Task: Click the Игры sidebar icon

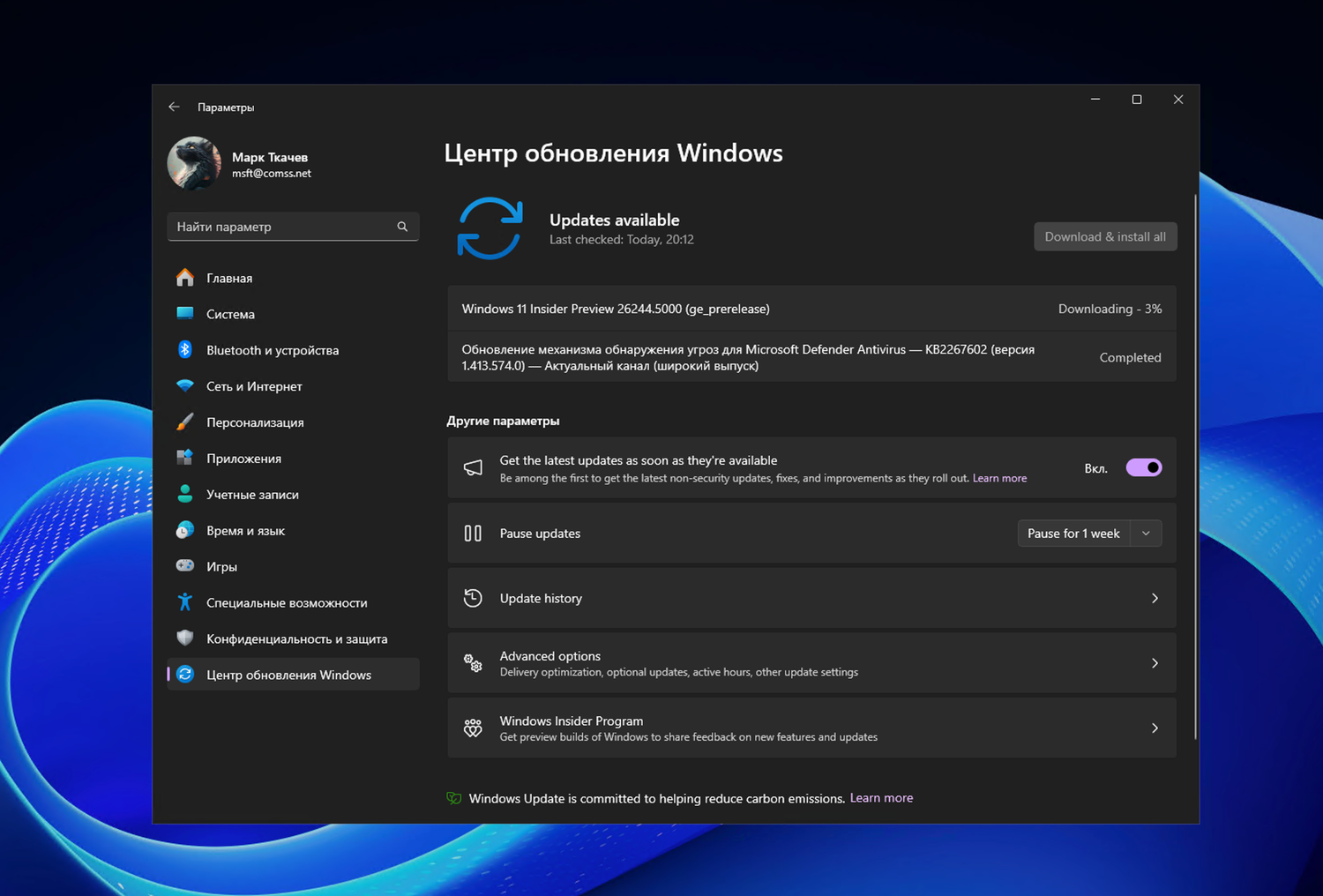Action: click(x=185, y=566)
